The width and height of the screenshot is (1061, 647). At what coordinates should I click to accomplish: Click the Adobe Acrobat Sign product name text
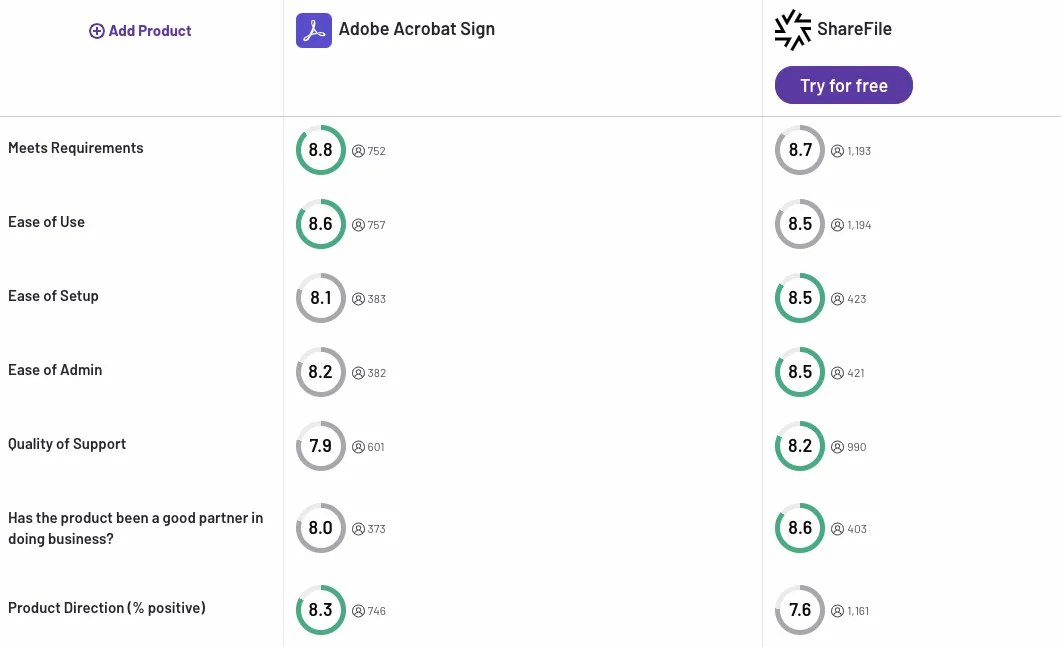(x=416, y=29)
